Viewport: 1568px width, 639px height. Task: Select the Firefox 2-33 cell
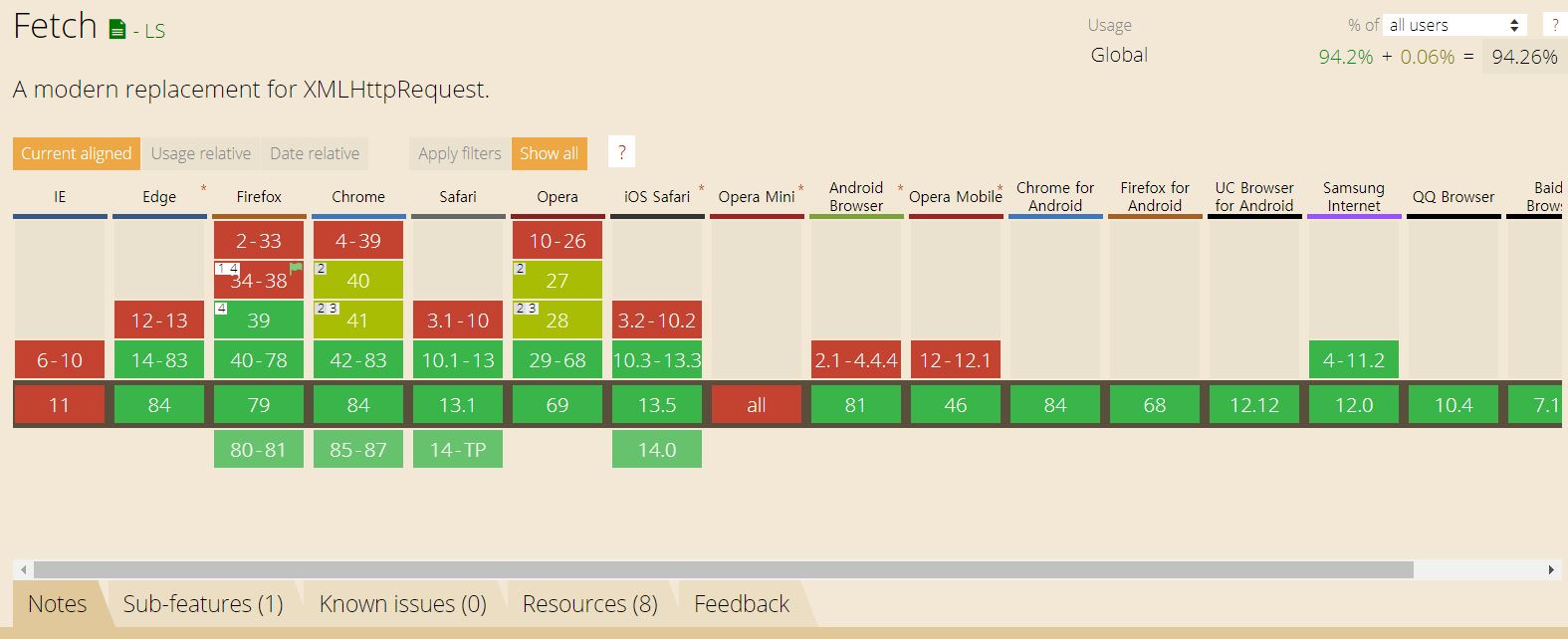pos(259,240)
